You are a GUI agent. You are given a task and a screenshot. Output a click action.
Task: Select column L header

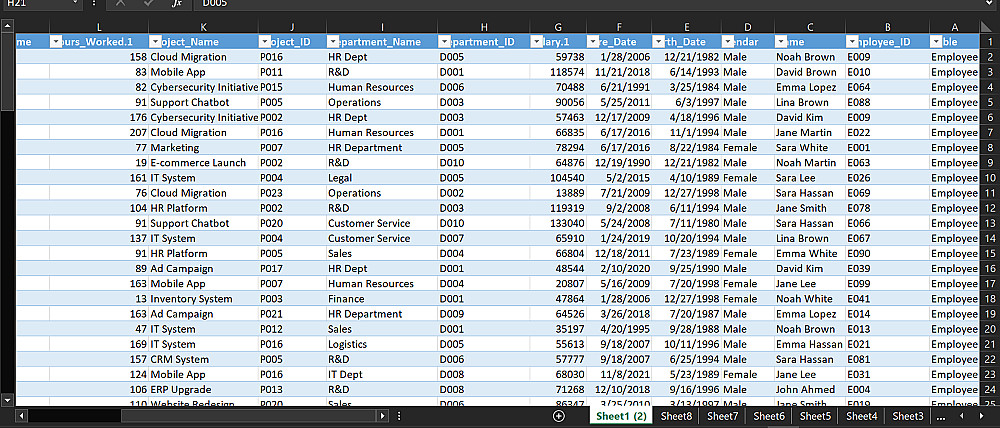[99, 26]
